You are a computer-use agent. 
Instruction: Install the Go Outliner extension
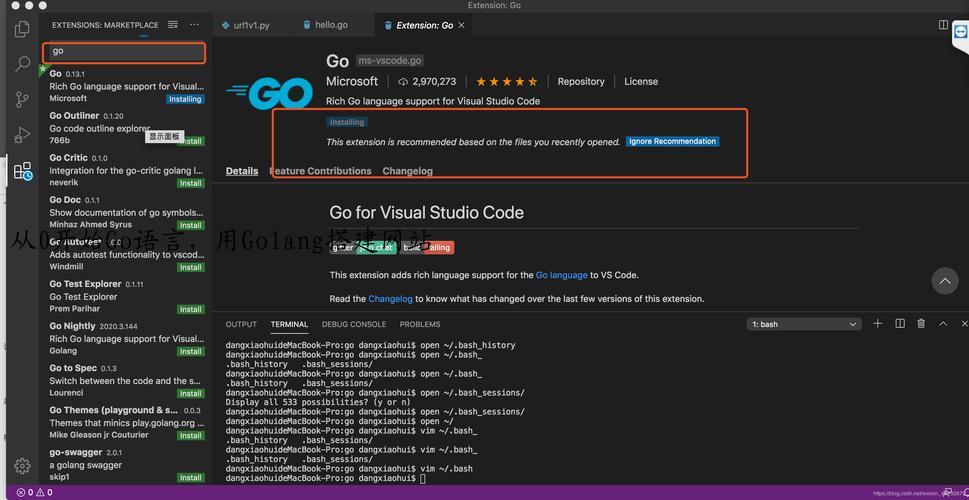pos(190,141)
